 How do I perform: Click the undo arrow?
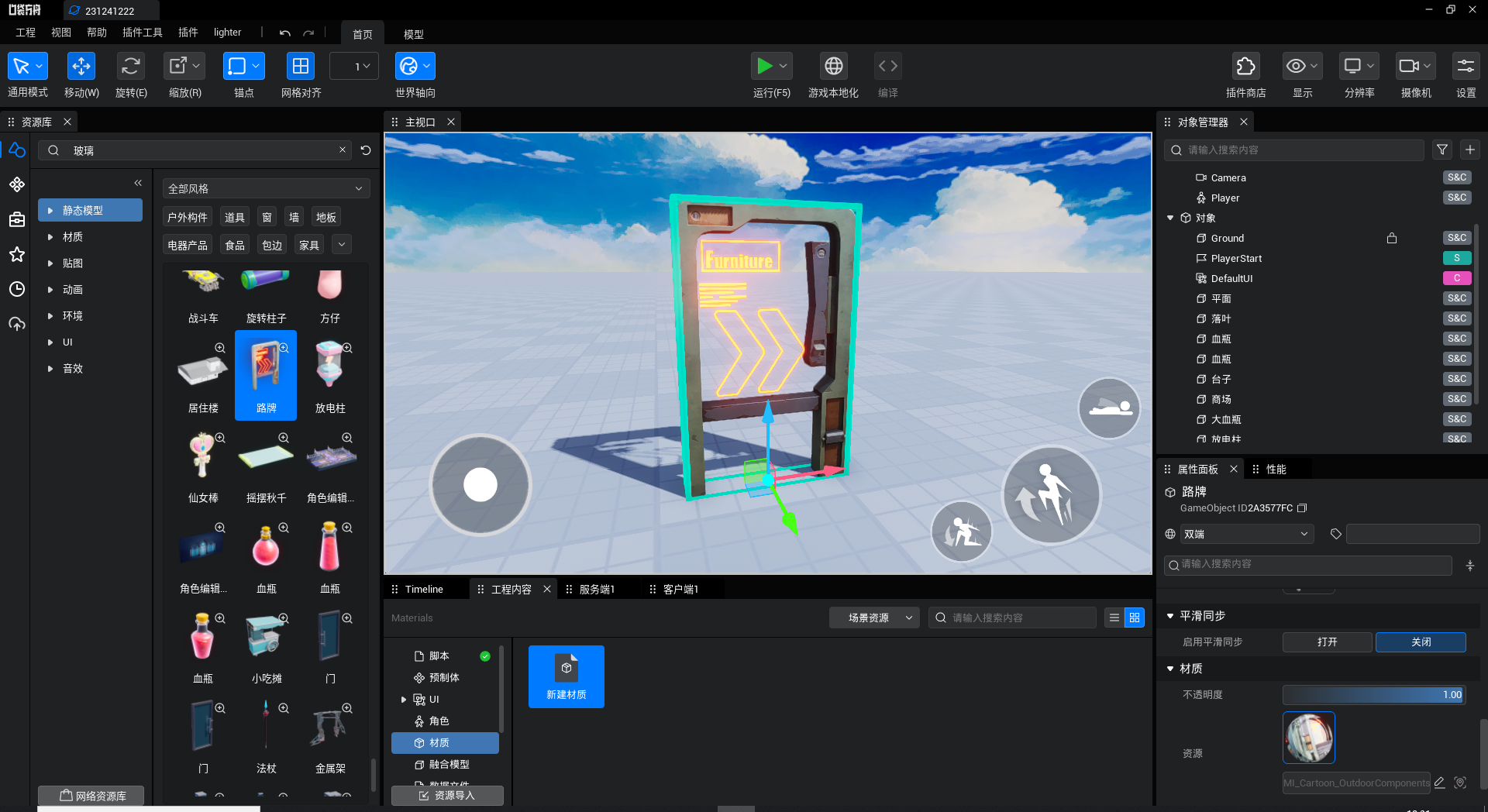285,33
